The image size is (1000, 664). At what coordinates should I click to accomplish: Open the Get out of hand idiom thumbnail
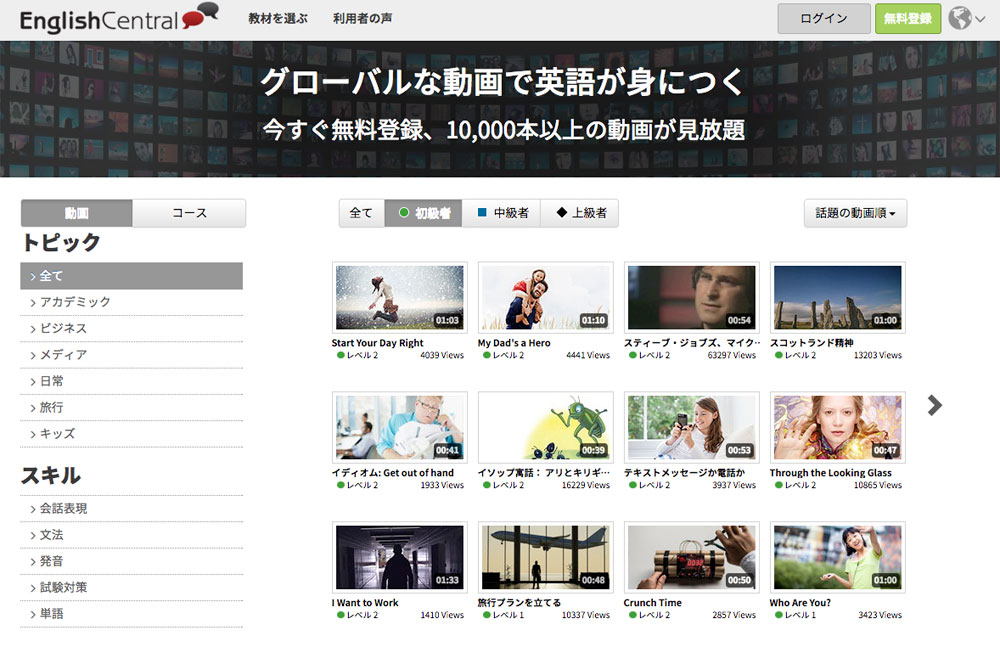click(x=400, y=427)
